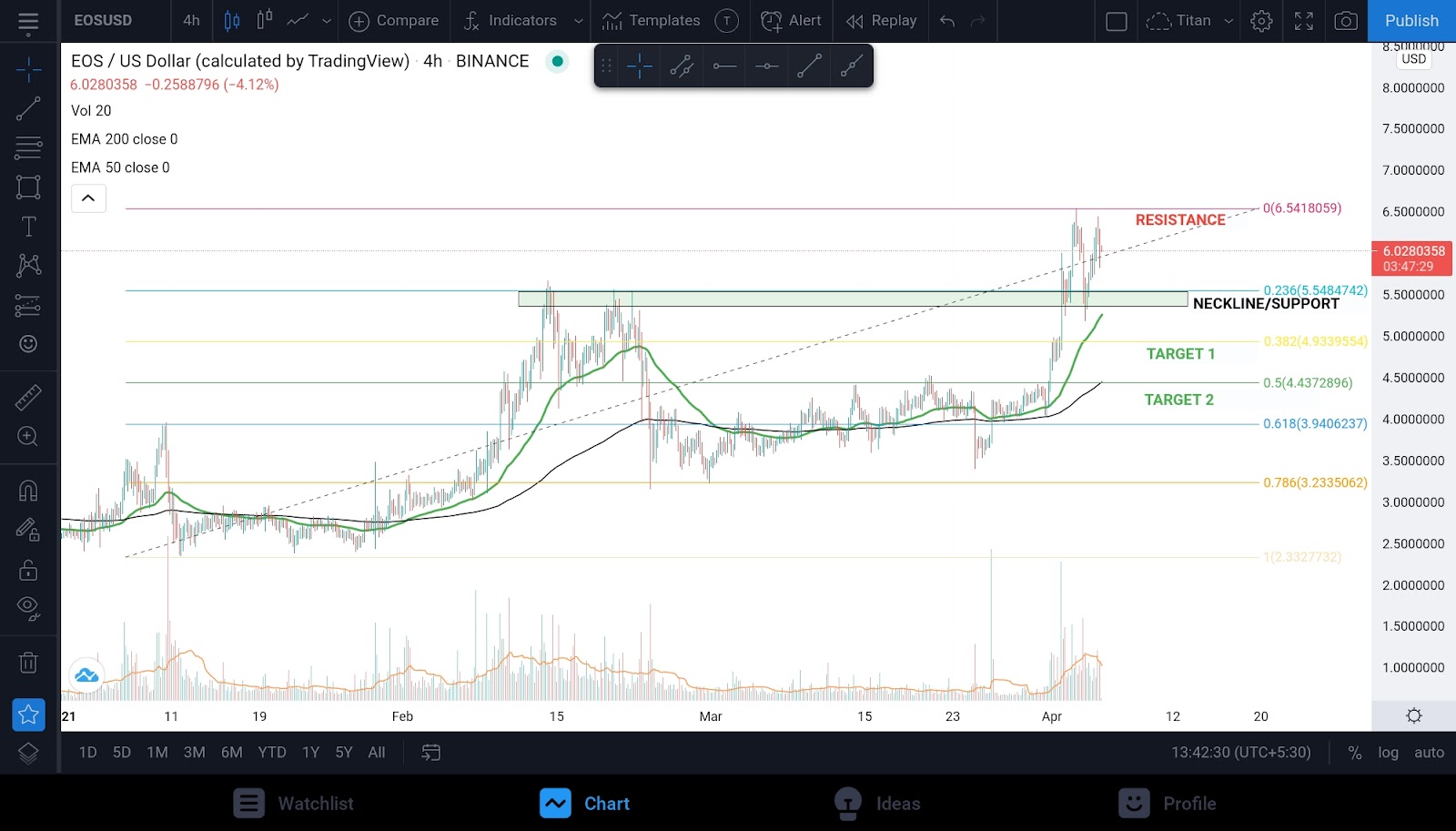Toggle lock all drawing tools

[28, 570]
